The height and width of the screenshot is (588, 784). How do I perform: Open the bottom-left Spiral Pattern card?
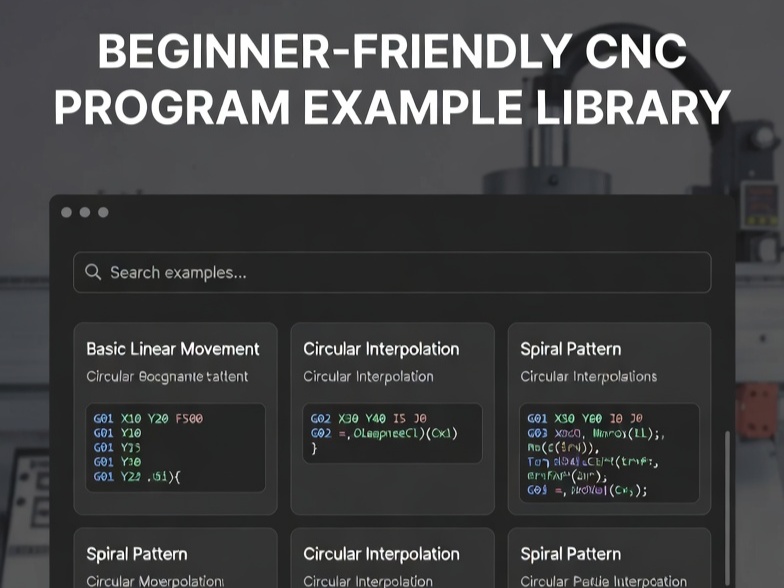tap(176, 558)
